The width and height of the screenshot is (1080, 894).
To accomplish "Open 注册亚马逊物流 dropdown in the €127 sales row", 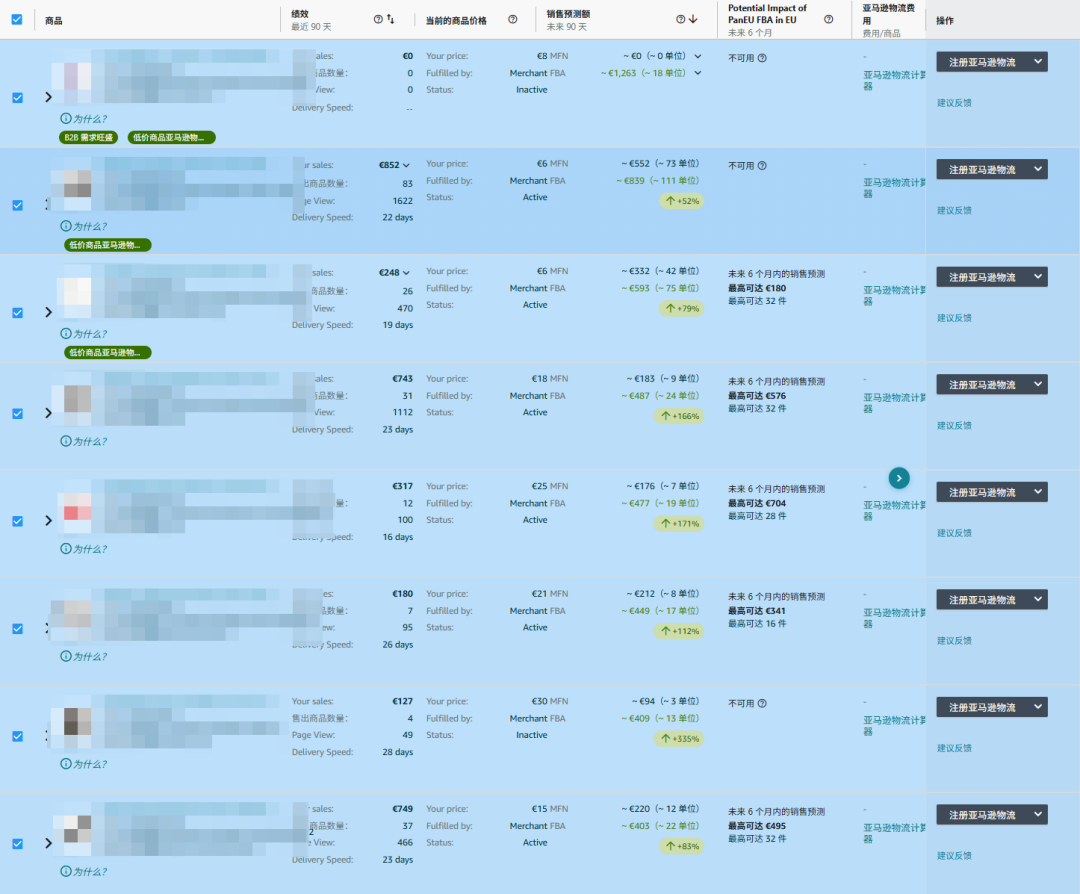I will [x=1038, y=707].
